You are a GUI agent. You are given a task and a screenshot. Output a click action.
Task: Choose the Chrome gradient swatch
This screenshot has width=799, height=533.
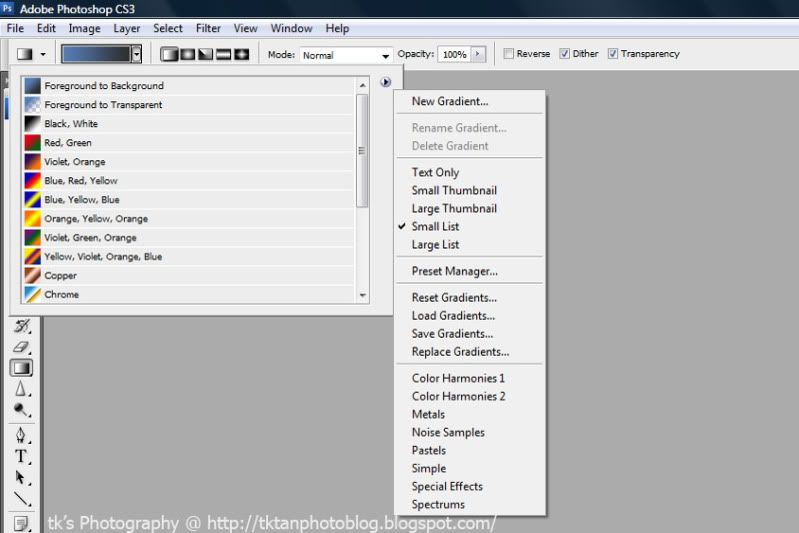(33, 295)
